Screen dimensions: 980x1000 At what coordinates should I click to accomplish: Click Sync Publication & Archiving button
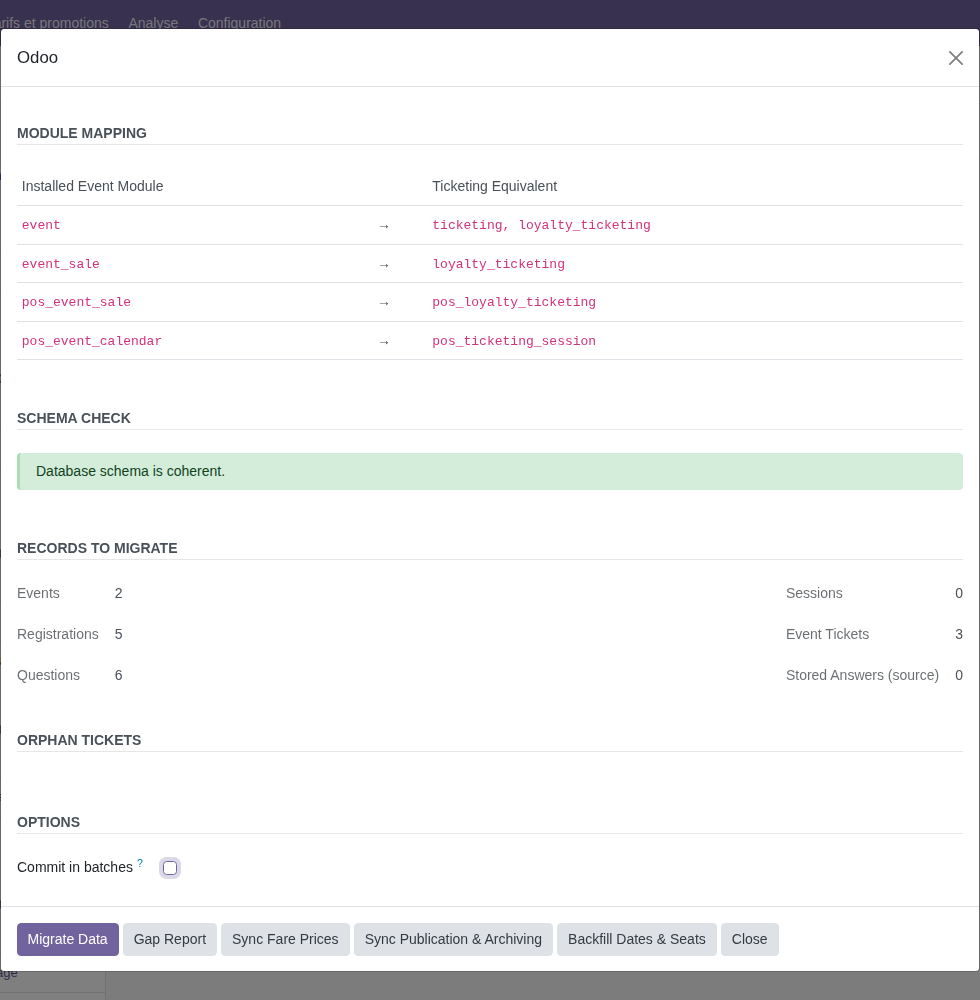point(453,939)
